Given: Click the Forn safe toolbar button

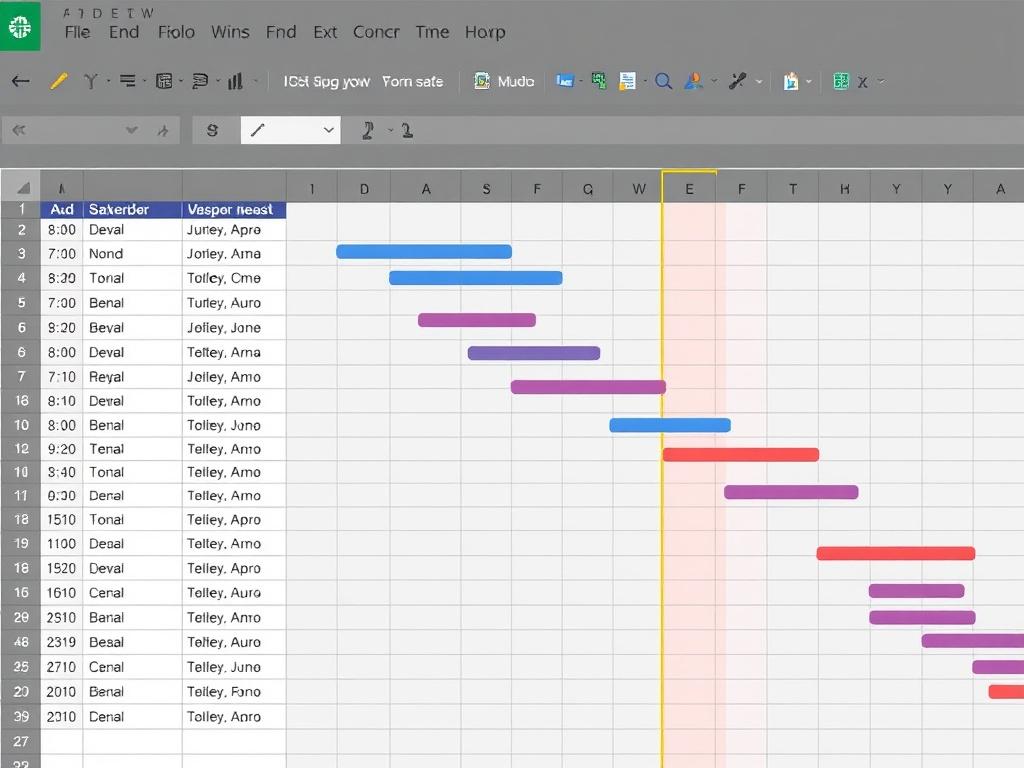Looking at the screenshot, I should pyautogui.click(x=413, y=81).
